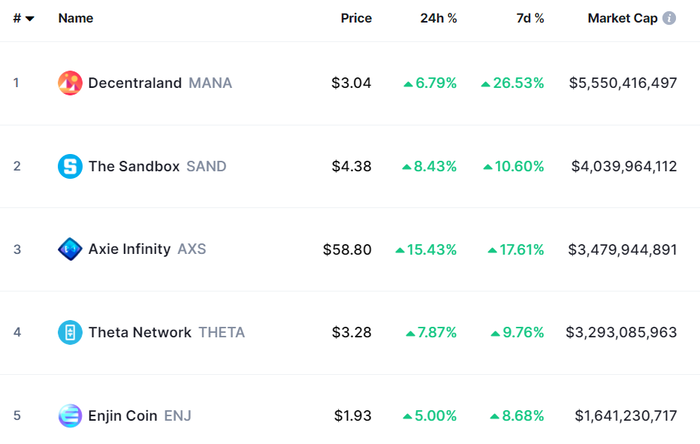Open The Sandbox name link
The image size is (700, 444).
coord(134,166)
